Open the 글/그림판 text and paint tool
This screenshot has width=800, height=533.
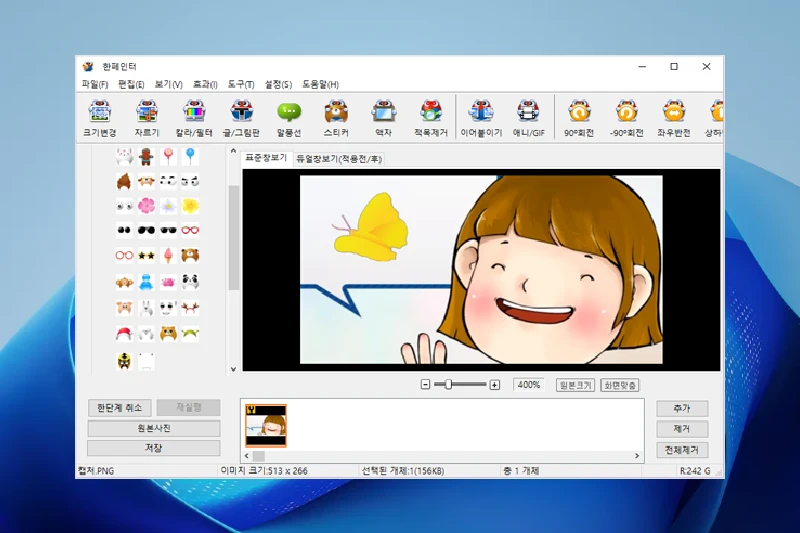point(241,118)
